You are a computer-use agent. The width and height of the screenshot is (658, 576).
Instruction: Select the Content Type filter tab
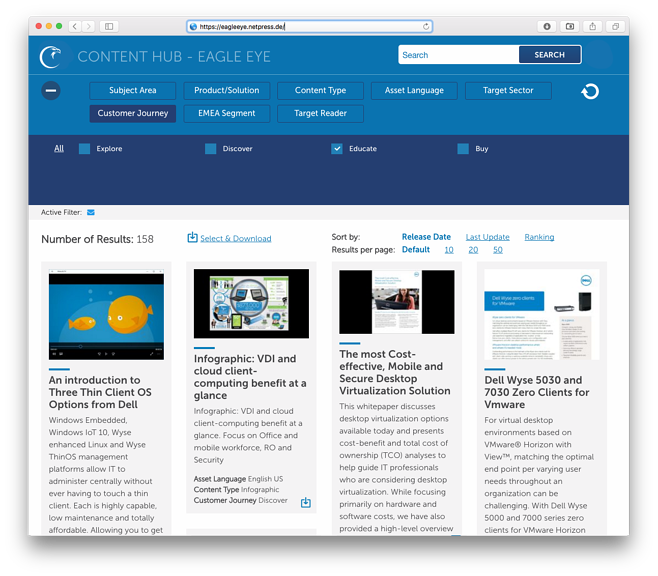pos(320,91)
